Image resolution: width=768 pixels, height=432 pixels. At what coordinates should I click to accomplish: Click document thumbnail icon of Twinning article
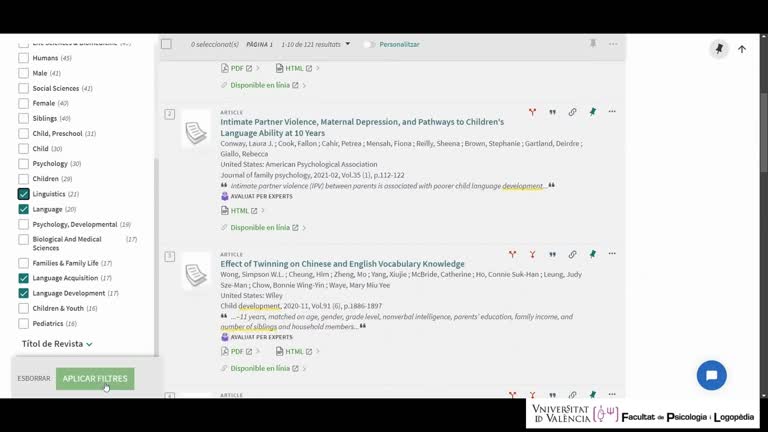(x=196, y=274)
